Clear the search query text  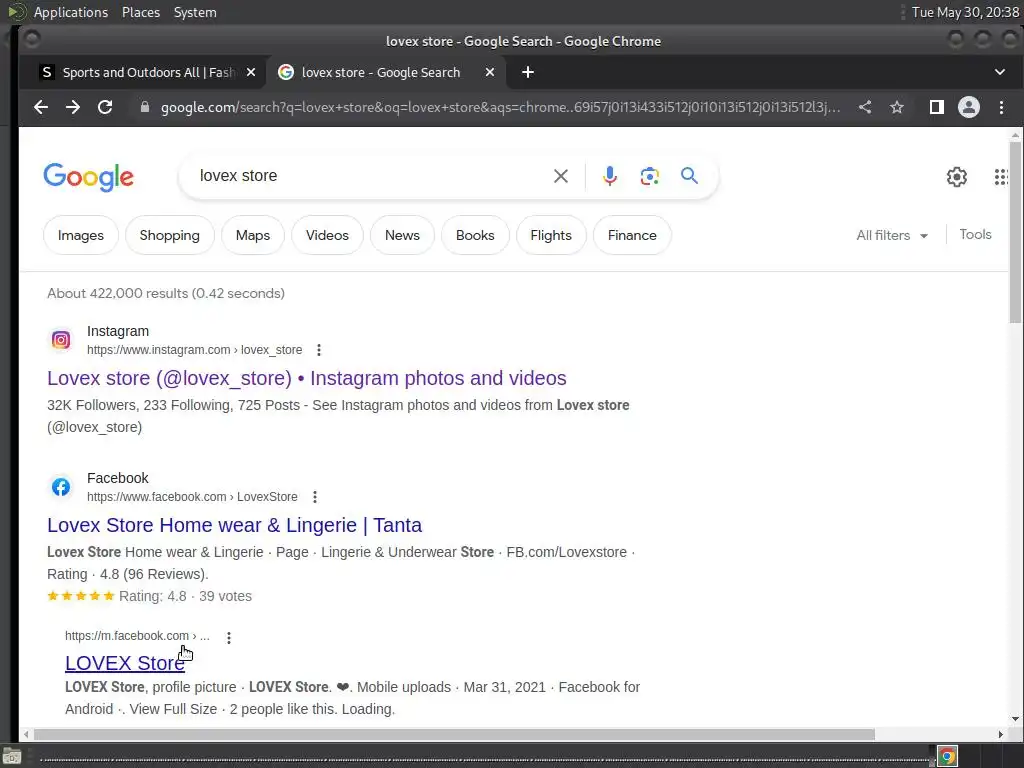[x=560, y=176]
